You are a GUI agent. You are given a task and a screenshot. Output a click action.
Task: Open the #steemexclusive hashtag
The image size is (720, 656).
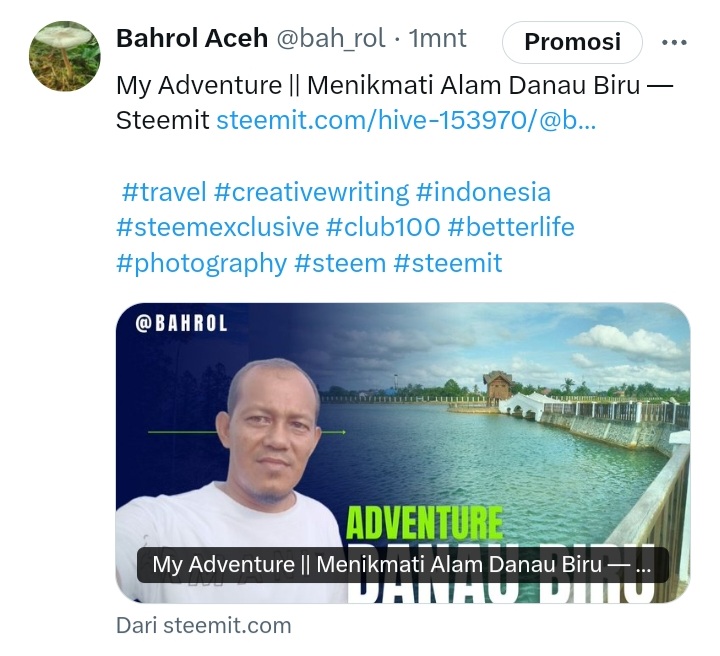[x=217, y=227]
